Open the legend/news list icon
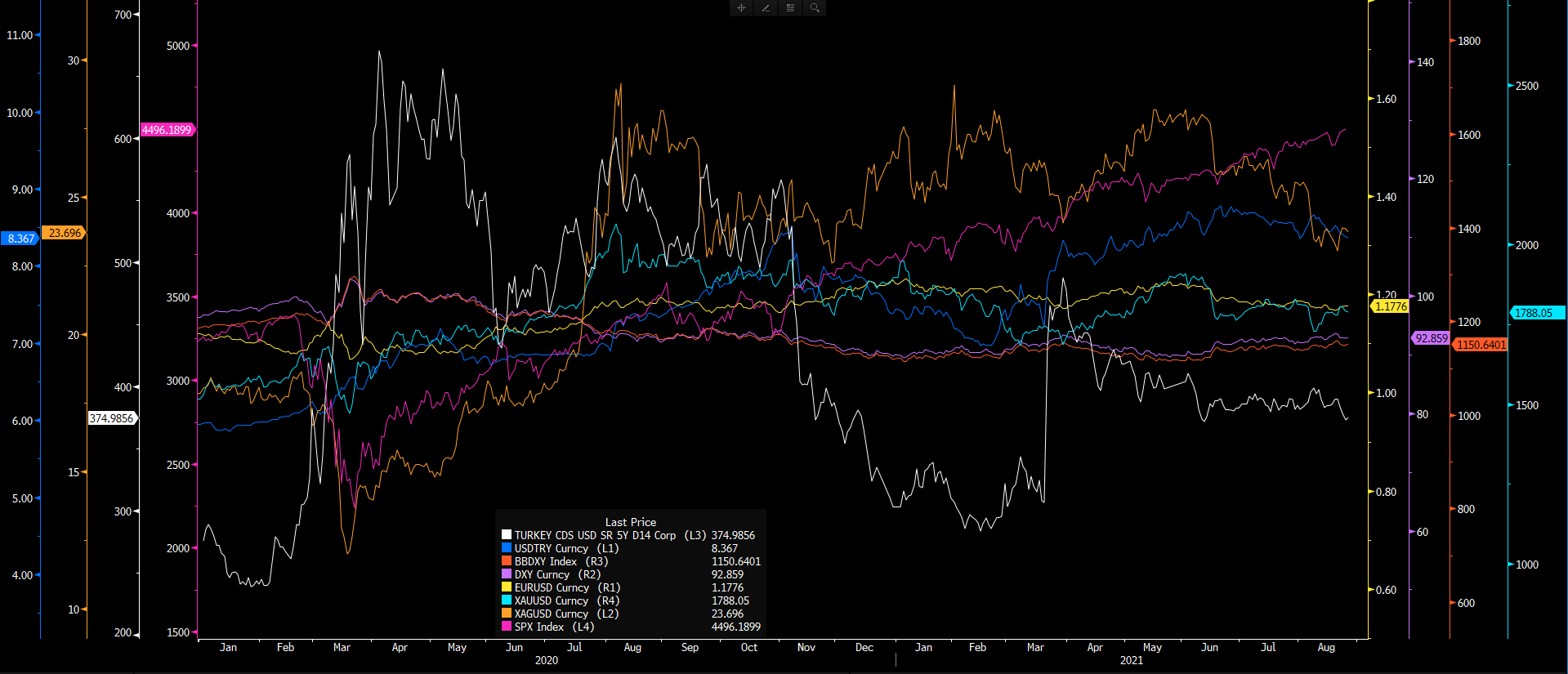 point(790,8)
